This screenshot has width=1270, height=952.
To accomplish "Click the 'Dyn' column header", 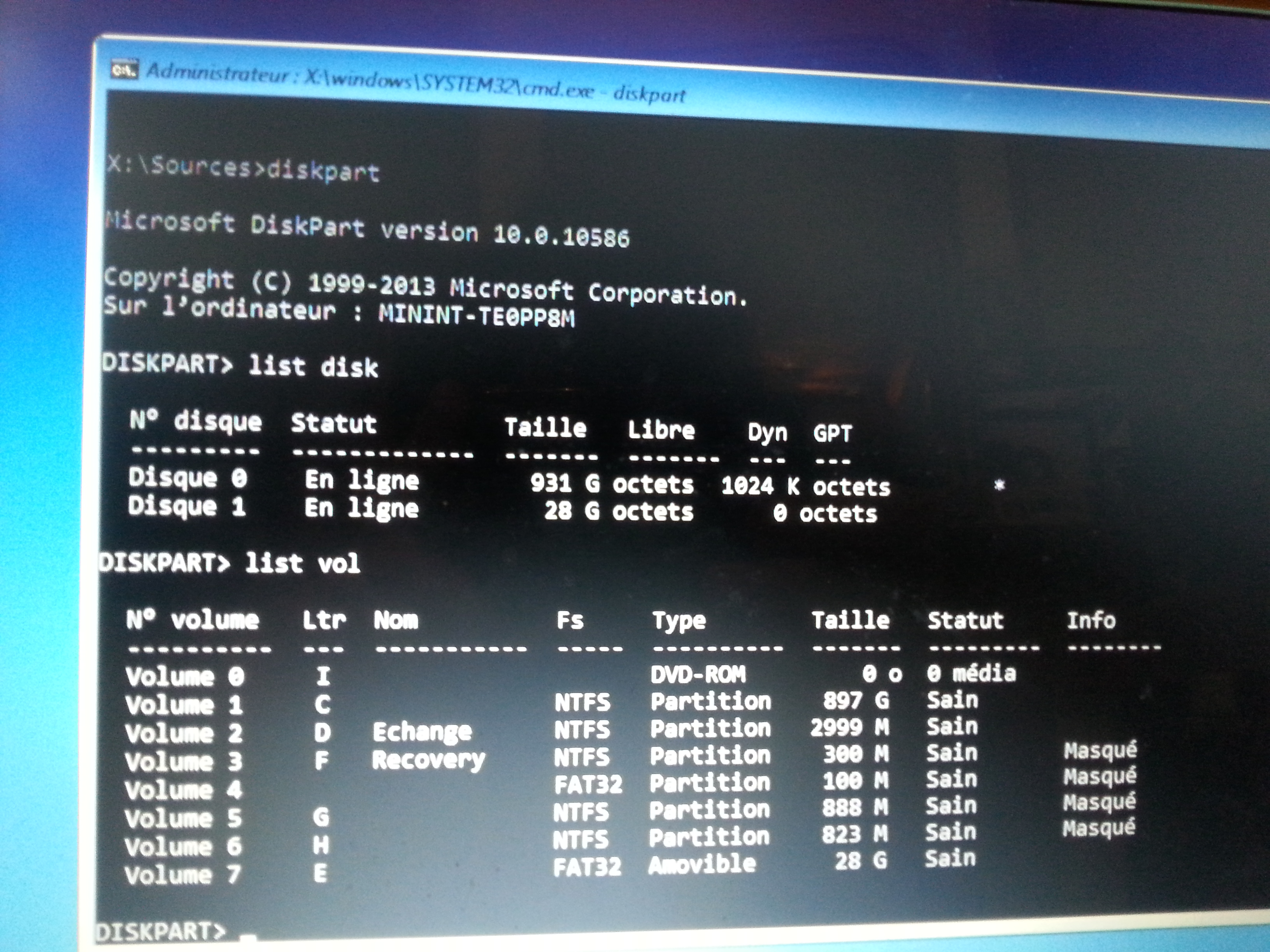I will point(767,433).
